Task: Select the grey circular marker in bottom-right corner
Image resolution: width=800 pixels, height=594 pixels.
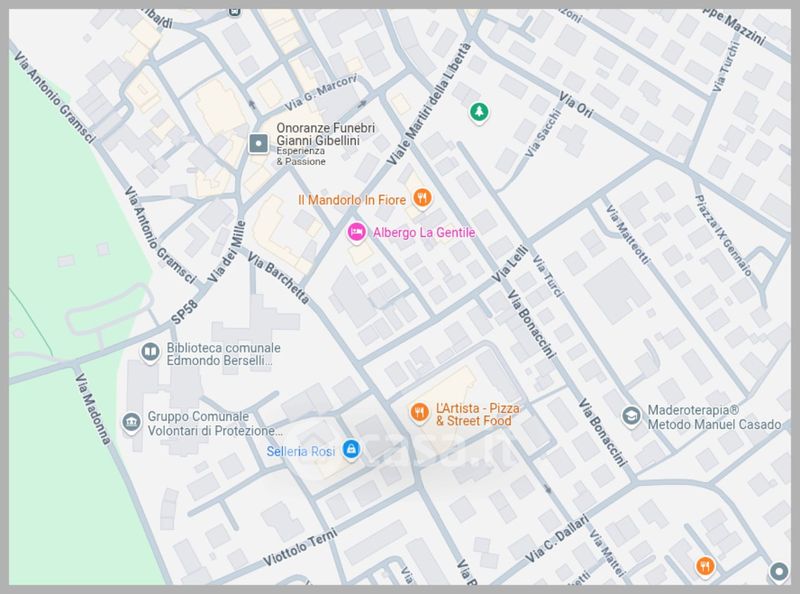Action: pyautogui.click(x=779, y=572)
